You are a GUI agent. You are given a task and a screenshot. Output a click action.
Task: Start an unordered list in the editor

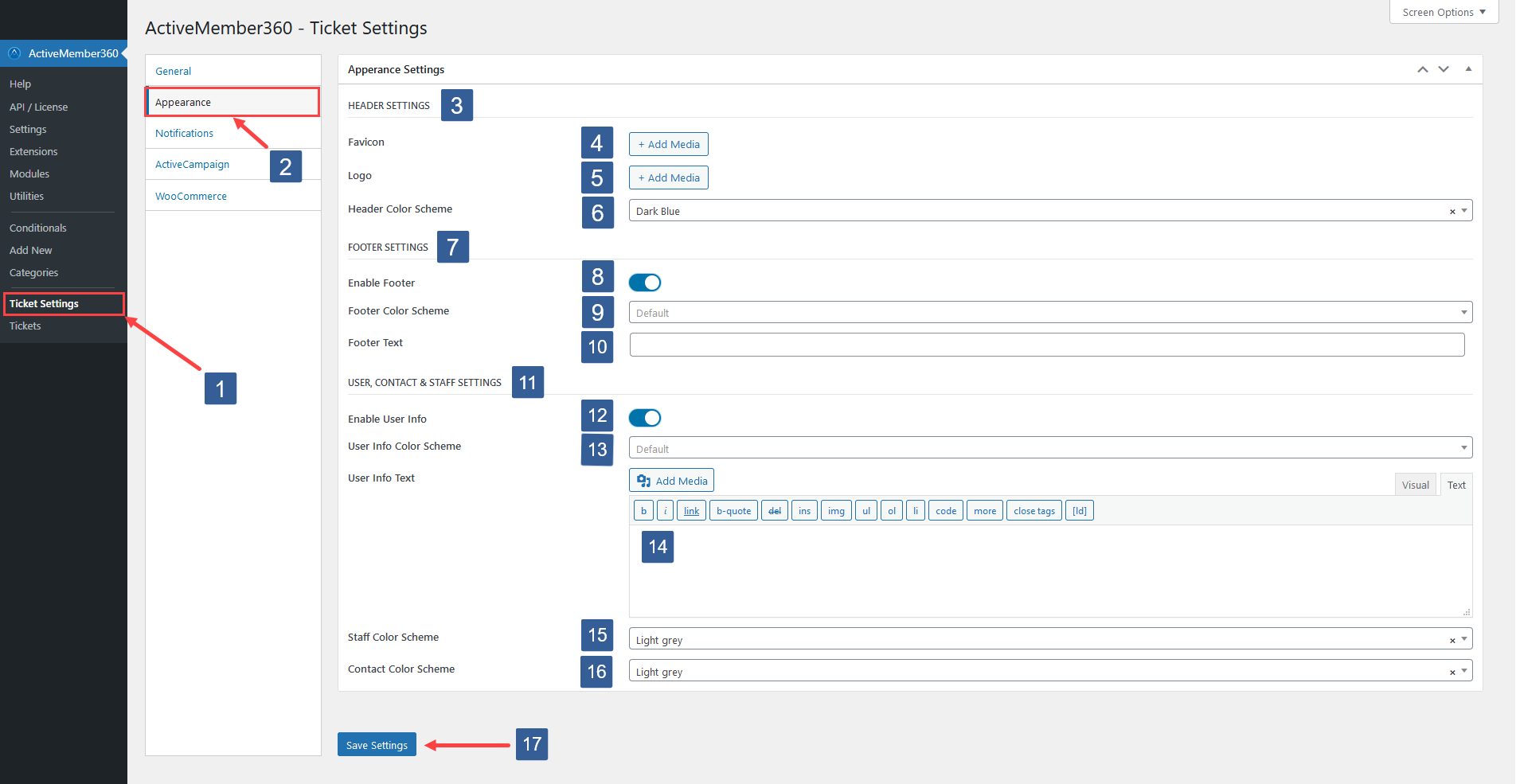pyautogui.click(x=865, y=510)
